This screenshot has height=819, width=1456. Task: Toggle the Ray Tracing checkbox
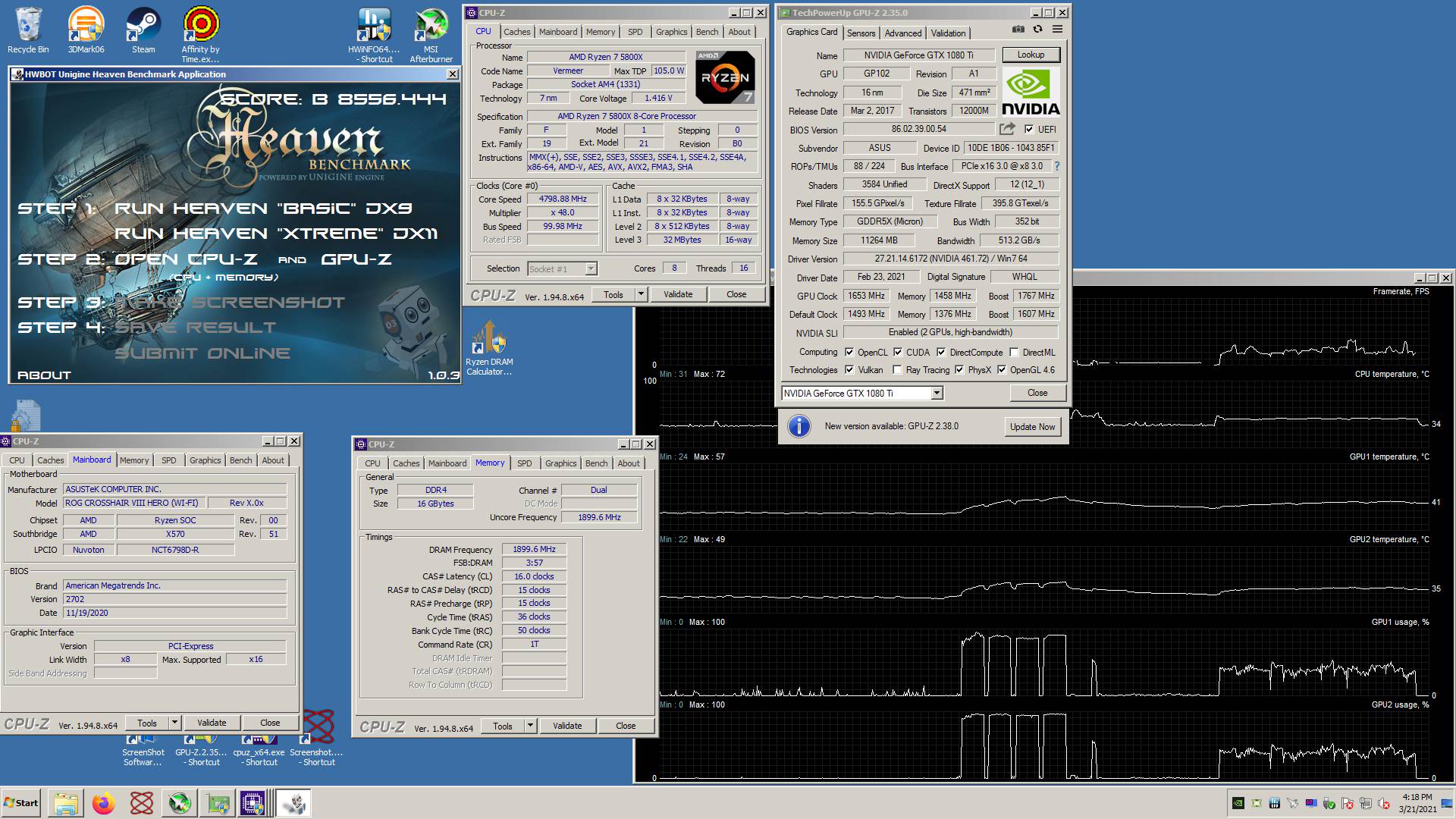(898, 369)
